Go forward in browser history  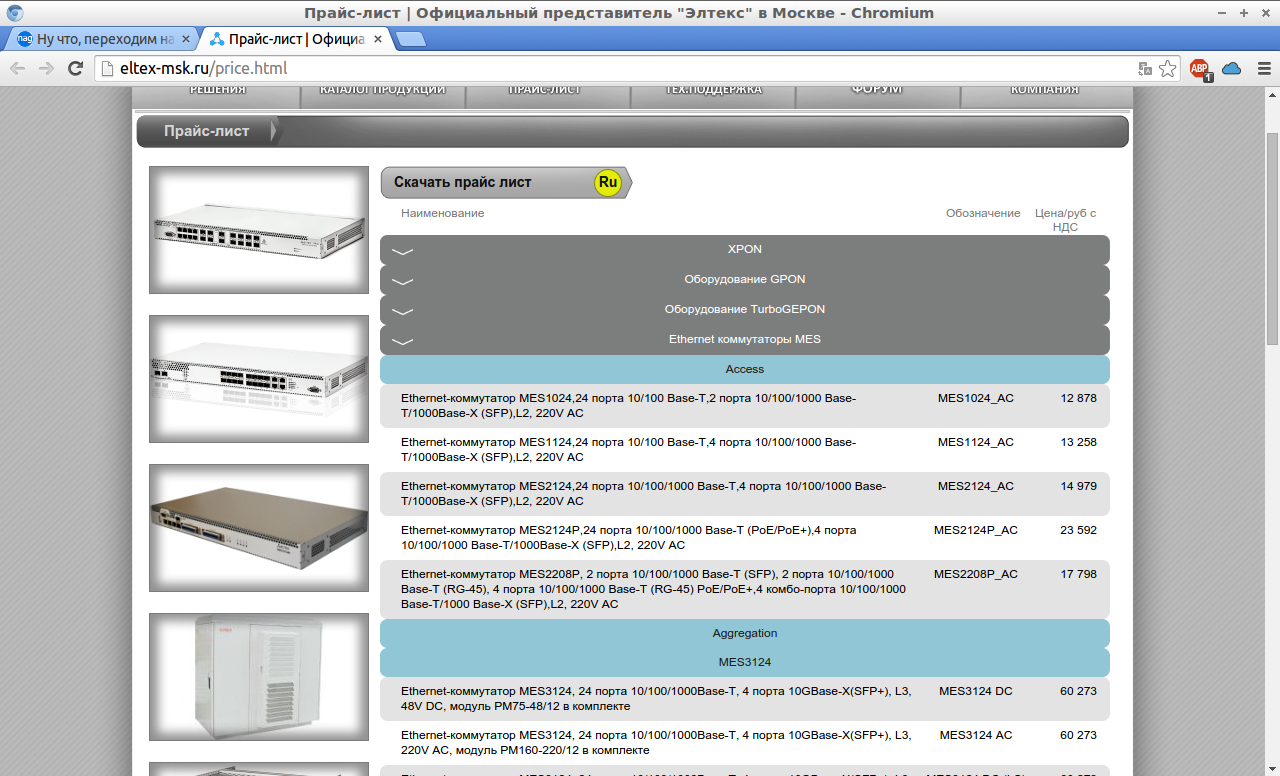pos(46,68)
